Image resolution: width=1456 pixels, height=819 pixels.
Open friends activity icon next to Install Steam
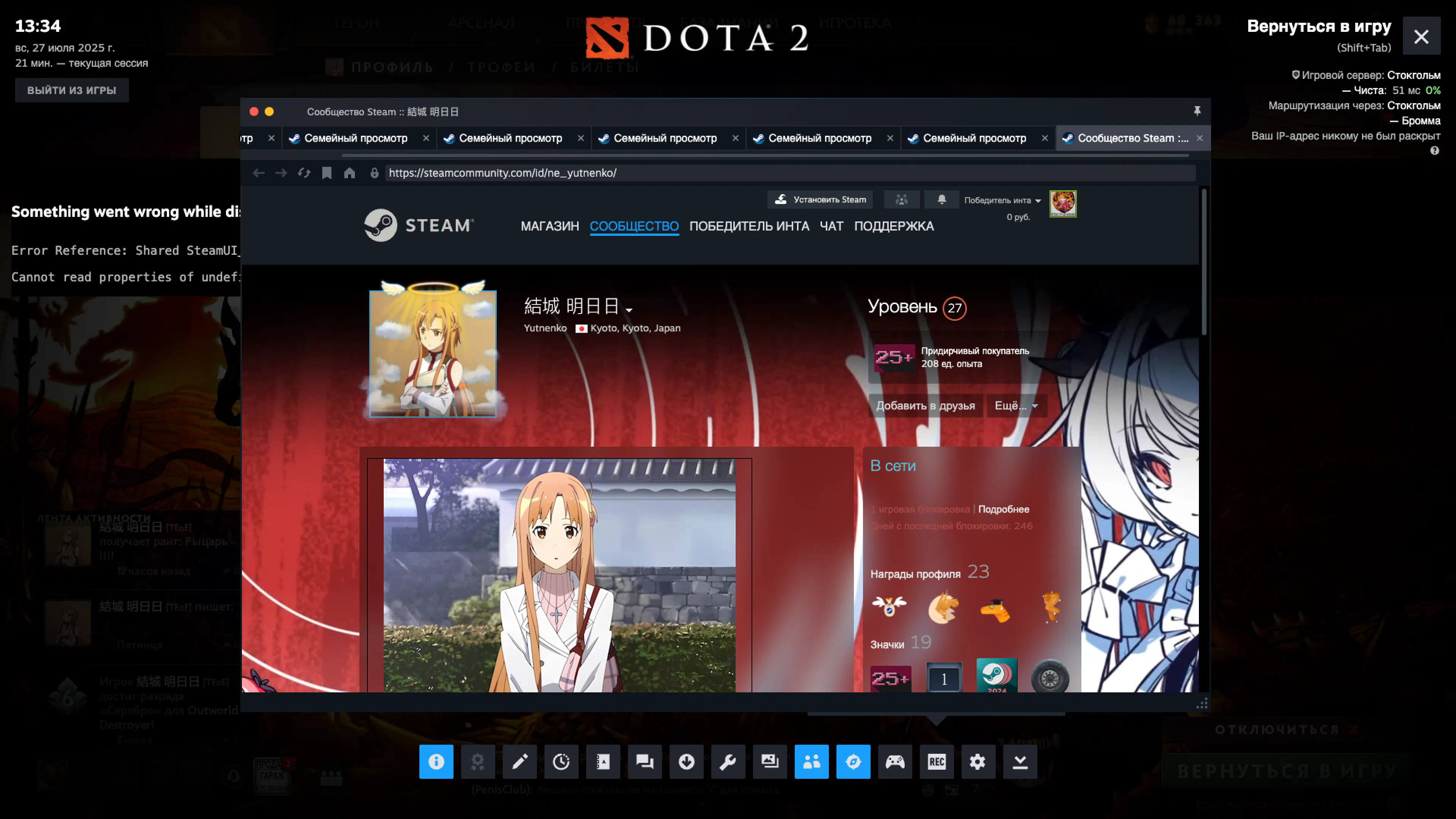[902, 199]
